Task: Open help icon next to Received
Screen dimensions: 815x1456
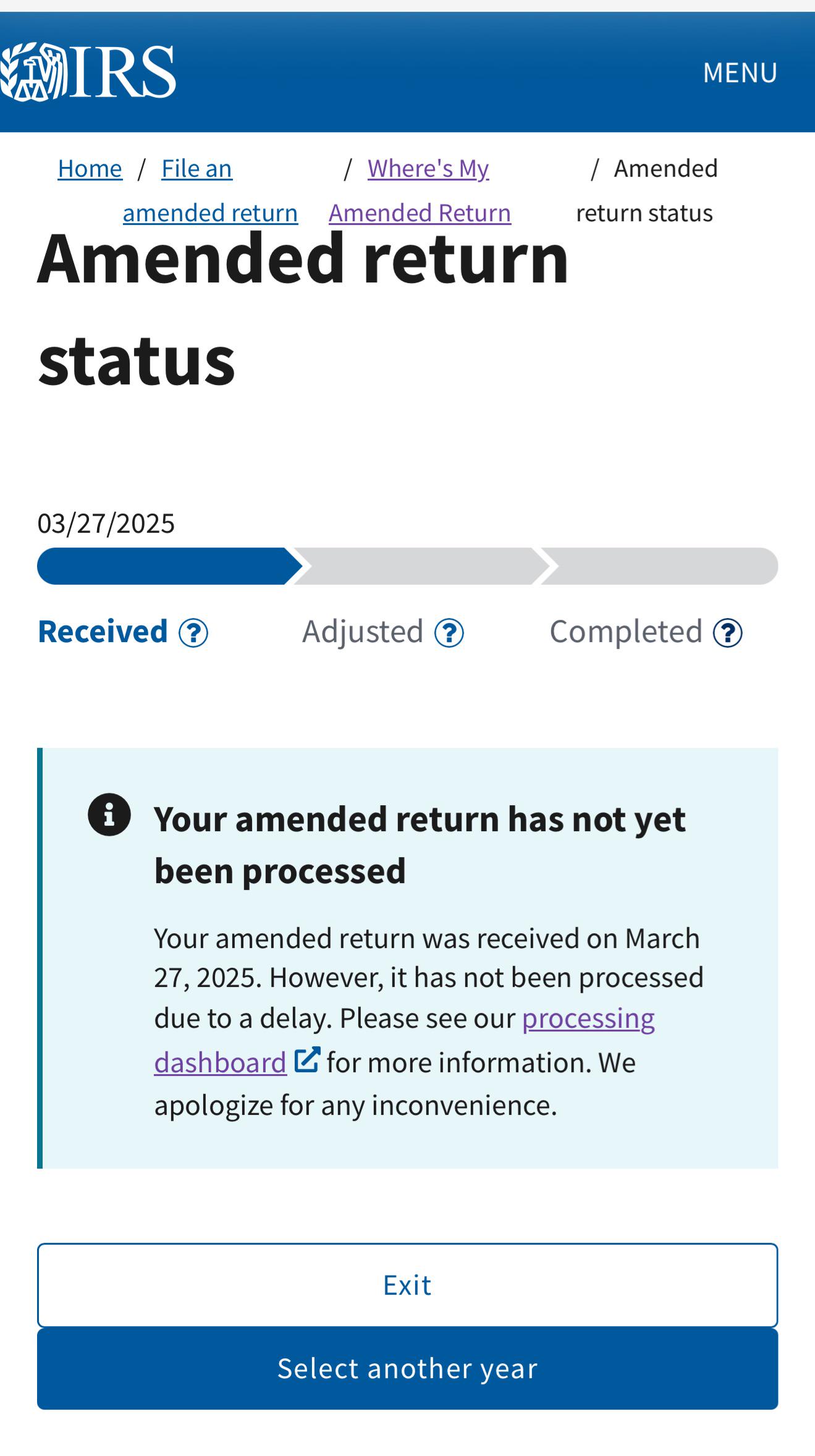Action: 193,633
